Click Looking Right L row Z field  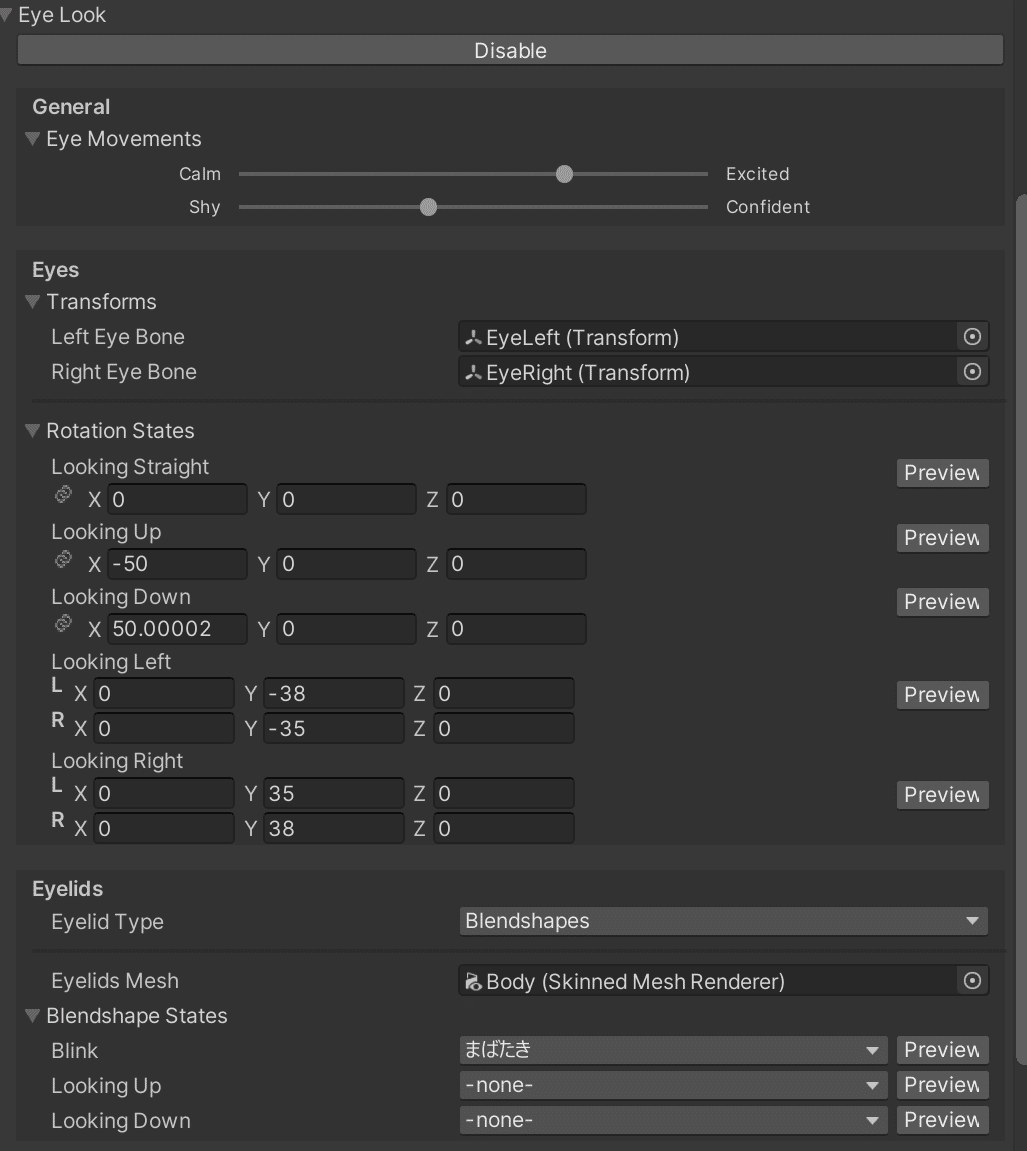point(504,793)
